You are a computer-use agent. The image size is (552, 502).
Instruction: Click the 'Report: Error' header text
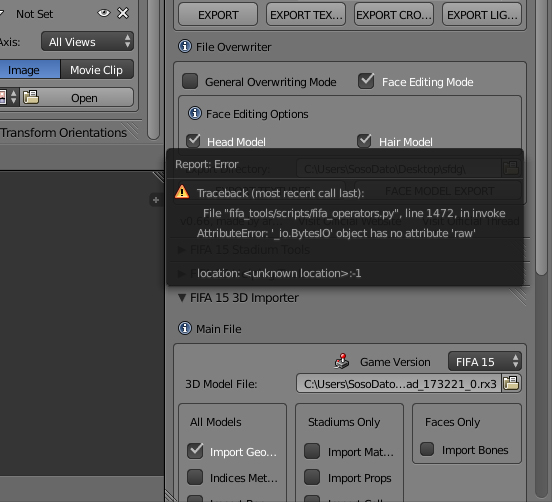[x=207, y=164]
